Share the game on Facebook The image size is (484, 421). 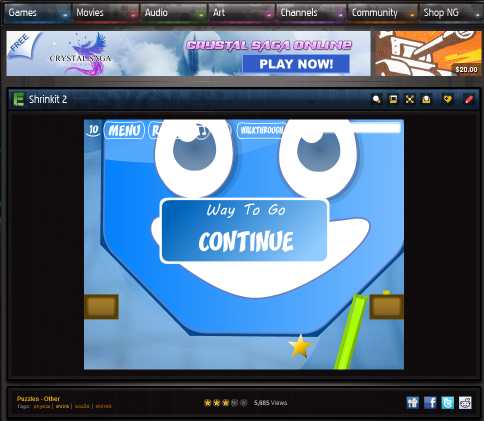pyautogui.click(x=430, y=403)
